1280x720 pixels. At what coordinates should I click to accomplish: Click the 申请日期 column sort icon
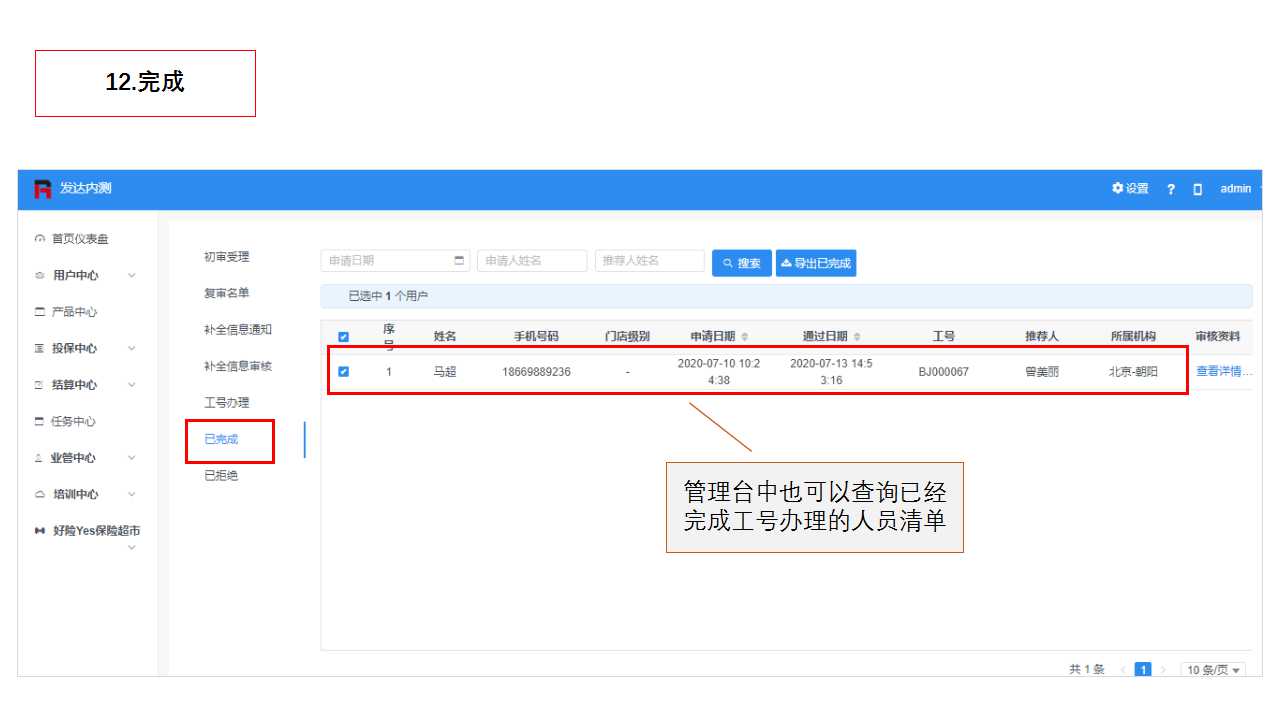point(744,337)
